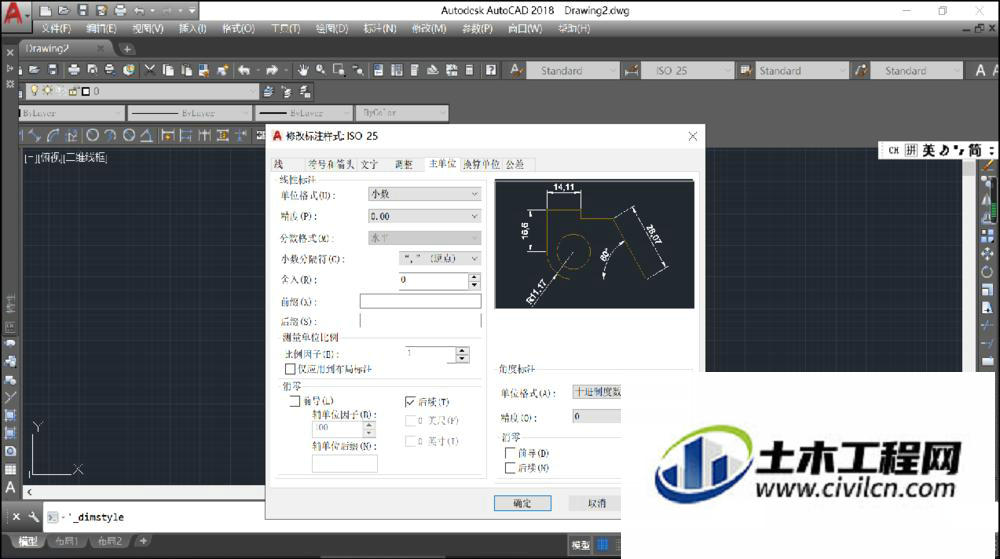Open the ByLayer lineweight dropdown
The image size is (1000, 559).
pos(304,113)
